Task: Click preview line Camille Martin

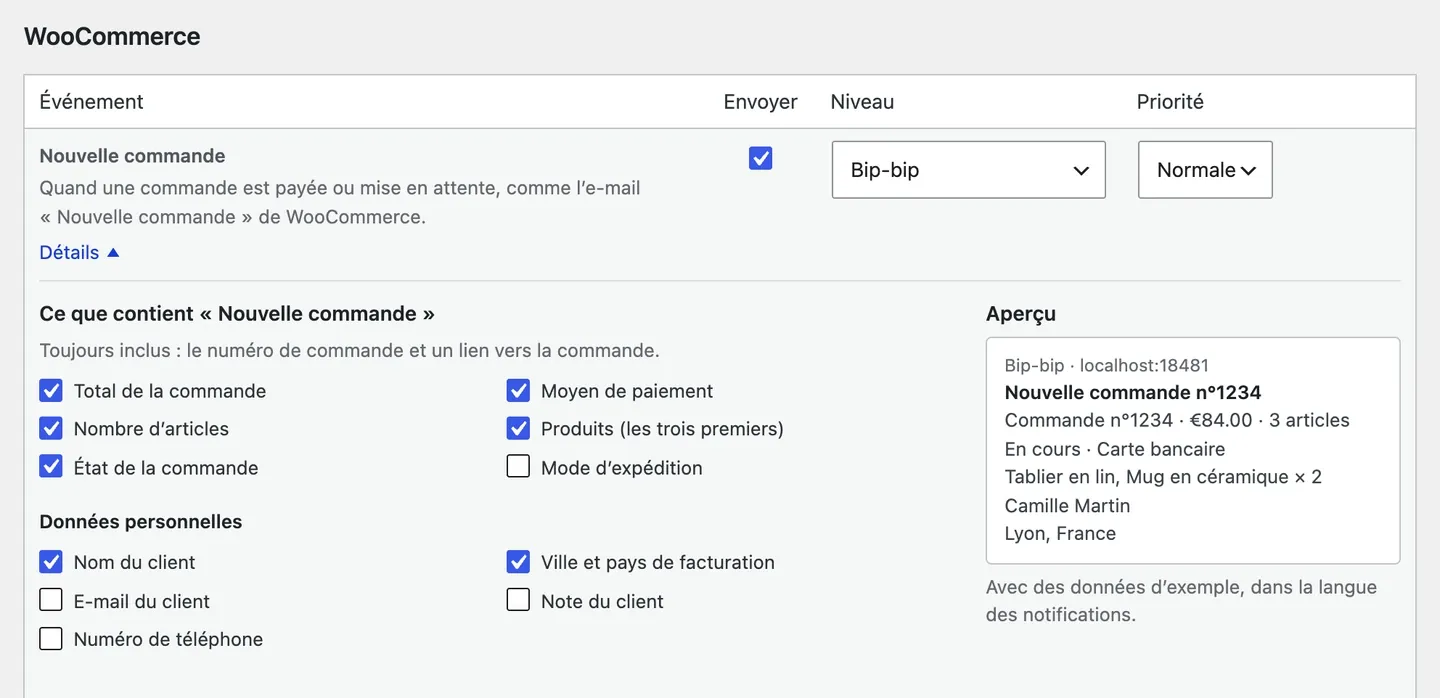Action: tap(1067, 505)
